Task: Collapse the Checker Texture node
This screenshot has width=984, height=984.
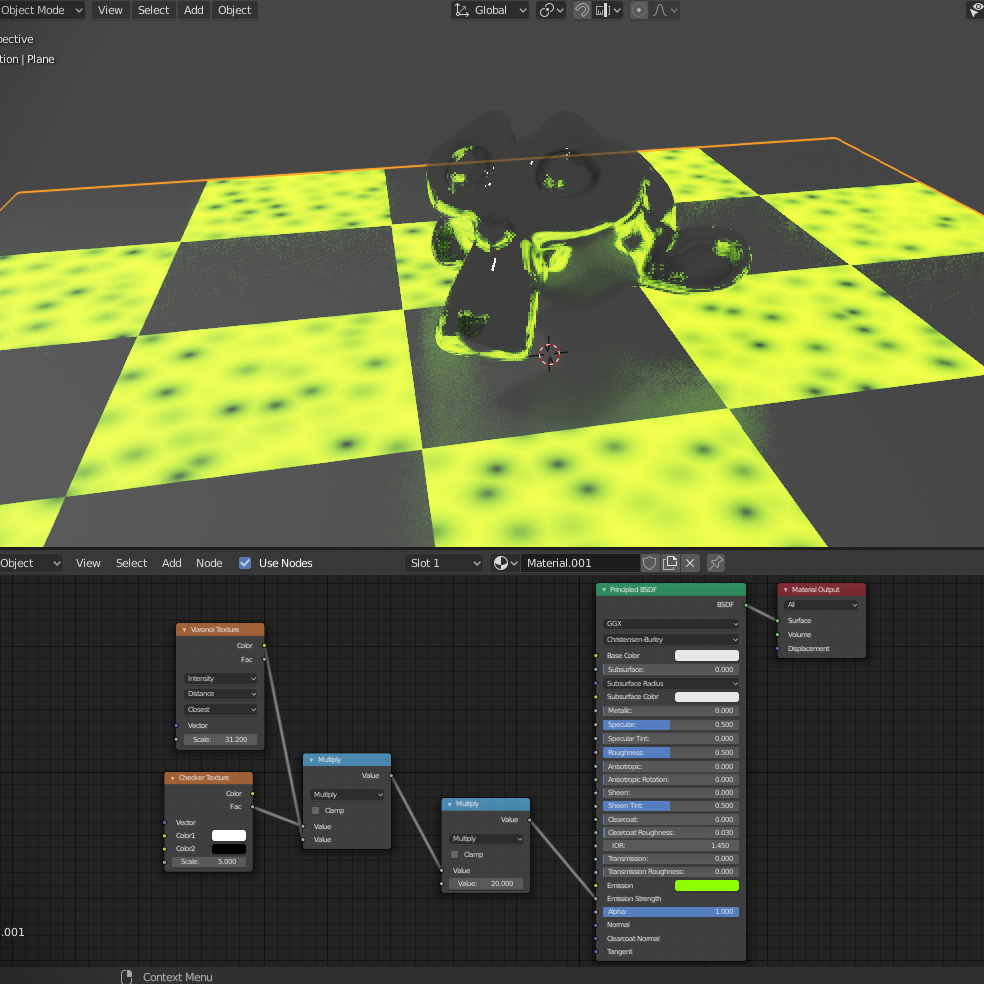Action: [x=173, y=778]
